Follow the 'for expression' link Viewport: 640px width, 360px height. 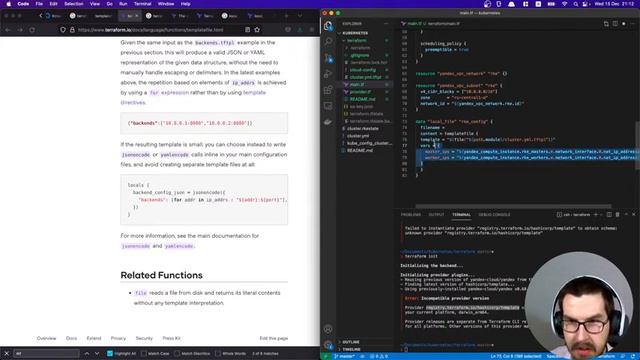[169, 93]
